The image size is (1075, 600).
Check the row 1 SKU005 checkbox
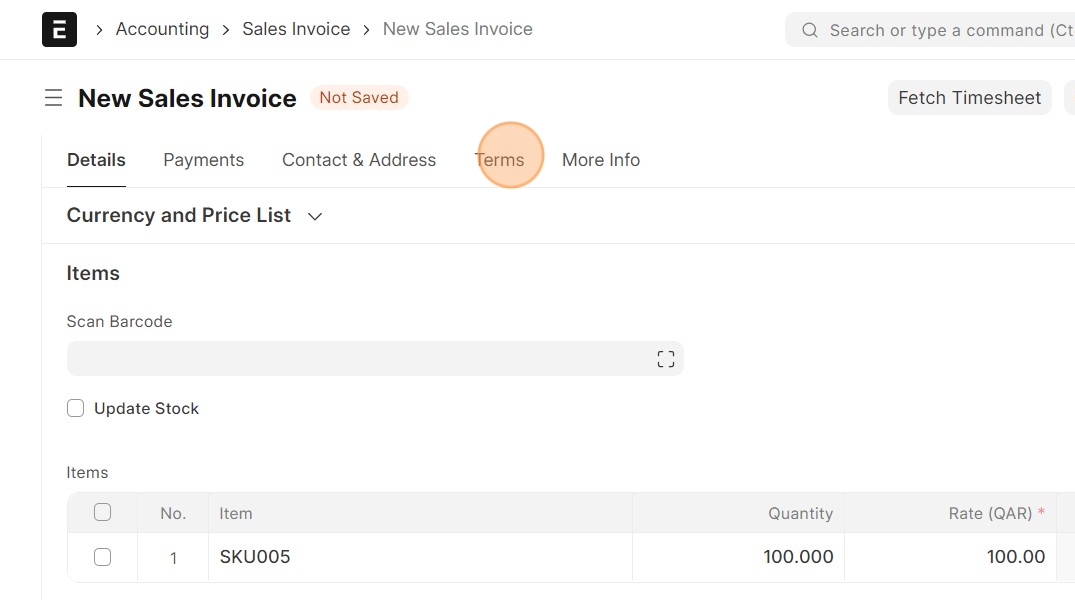102,557
